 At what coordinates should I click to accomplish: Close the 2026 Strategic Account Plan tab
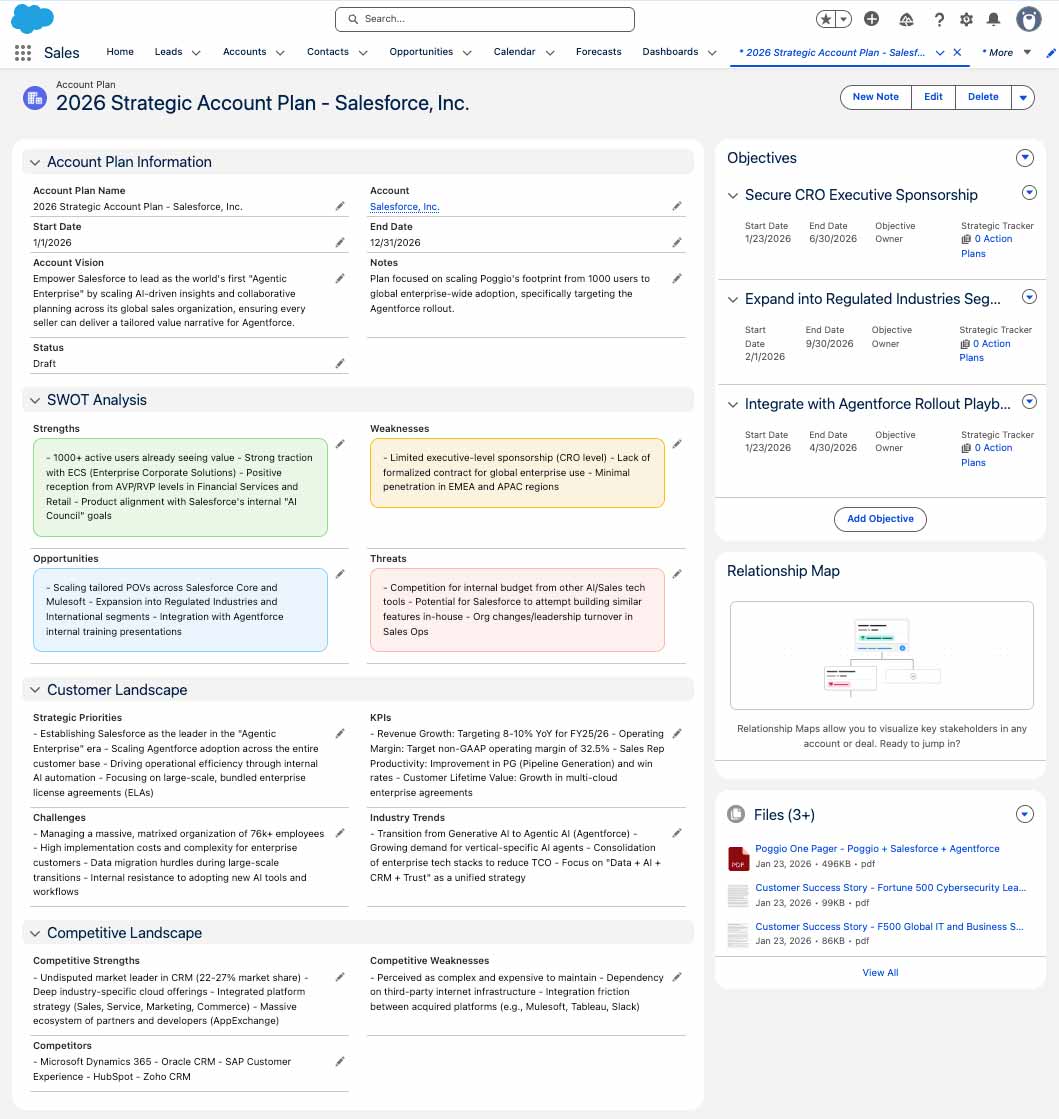[957, 53]
